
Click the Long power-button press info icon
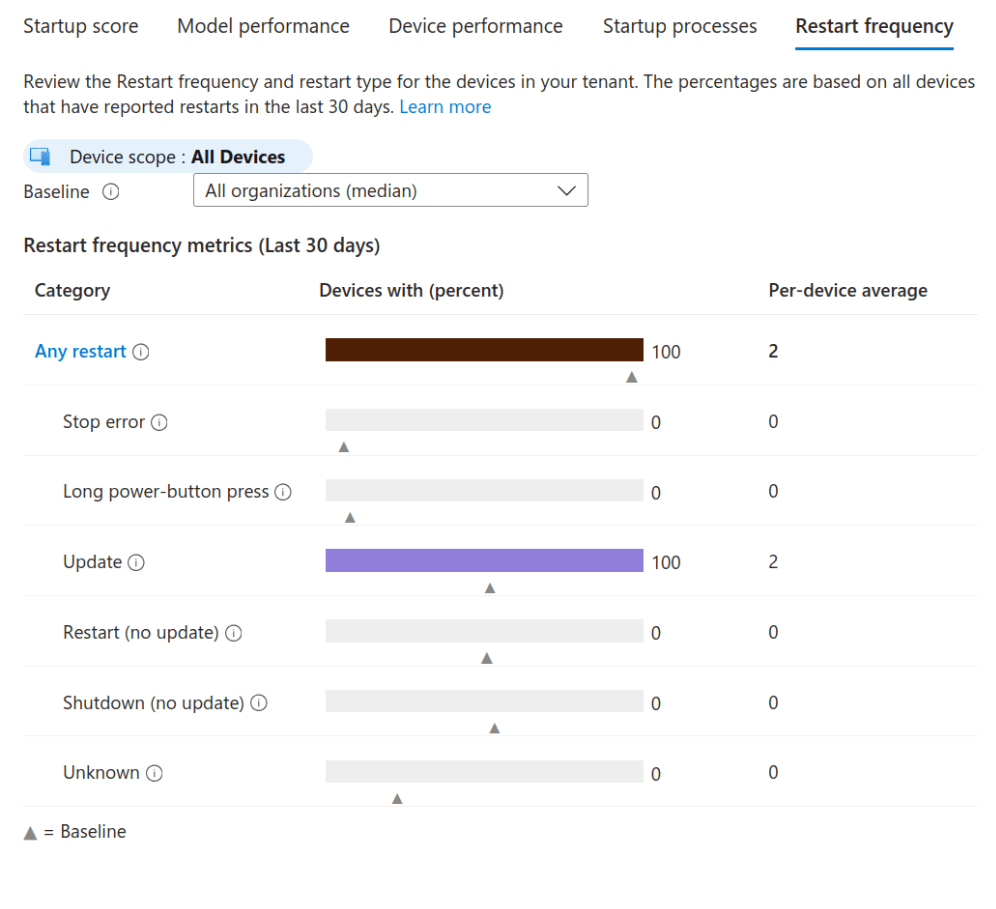[x=284, y=492]
